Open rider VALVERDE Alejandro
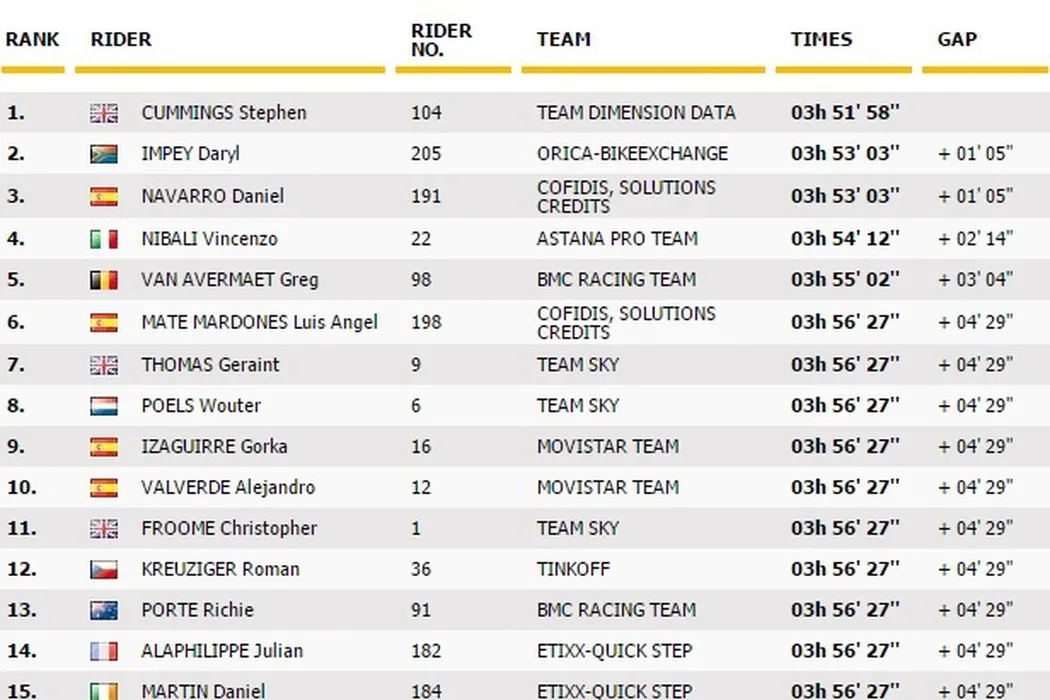Viewport: 1050px width, 700px height. (228, 488)
